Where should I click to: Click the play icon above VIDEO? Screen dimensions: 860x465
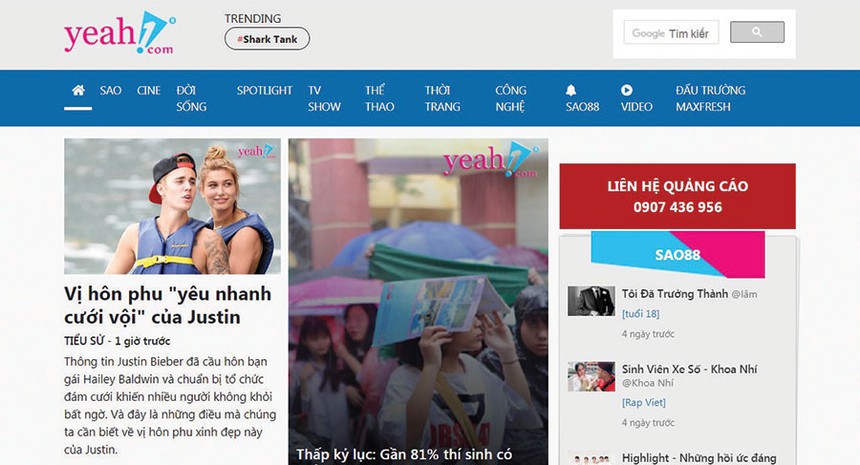[x=626, y=90]
